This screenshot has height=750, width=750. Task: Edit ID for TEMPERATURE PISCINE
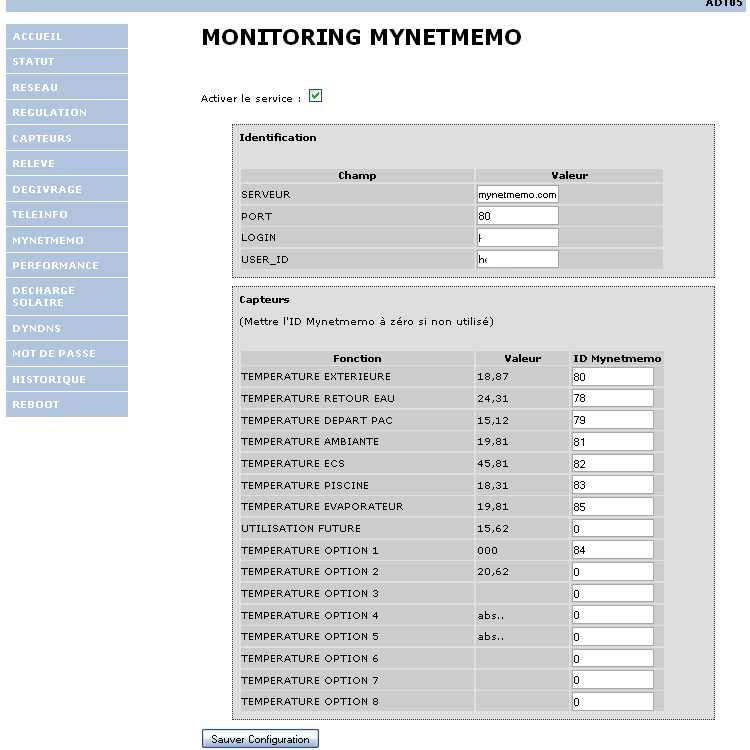point(613,485)
